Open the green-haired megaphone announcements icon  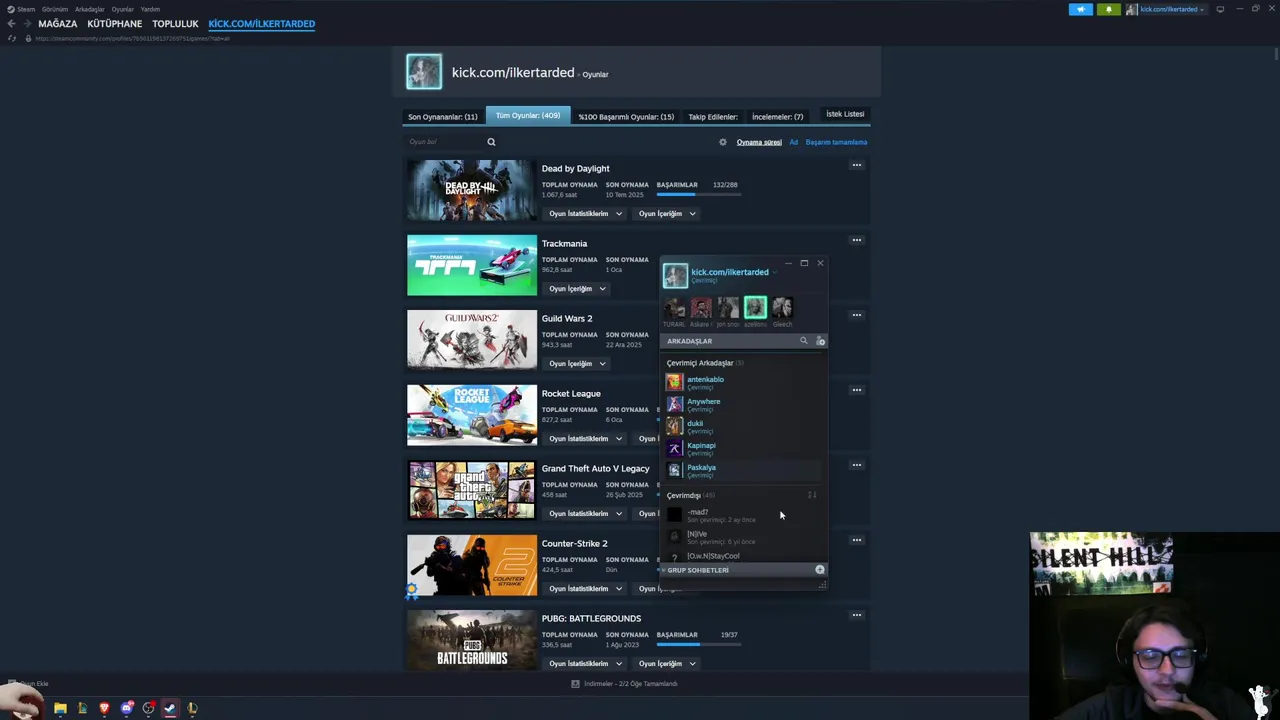coord(1081,9)
